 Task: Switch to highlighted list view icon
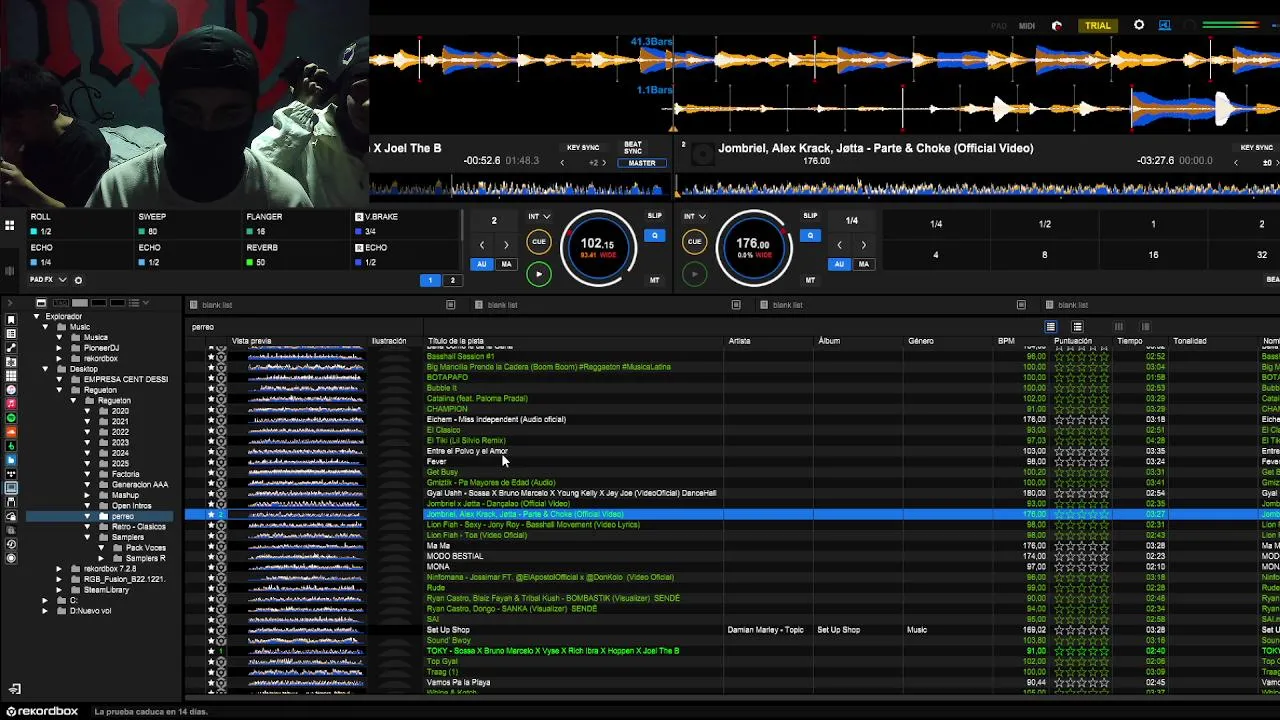tap(1050, 327)
